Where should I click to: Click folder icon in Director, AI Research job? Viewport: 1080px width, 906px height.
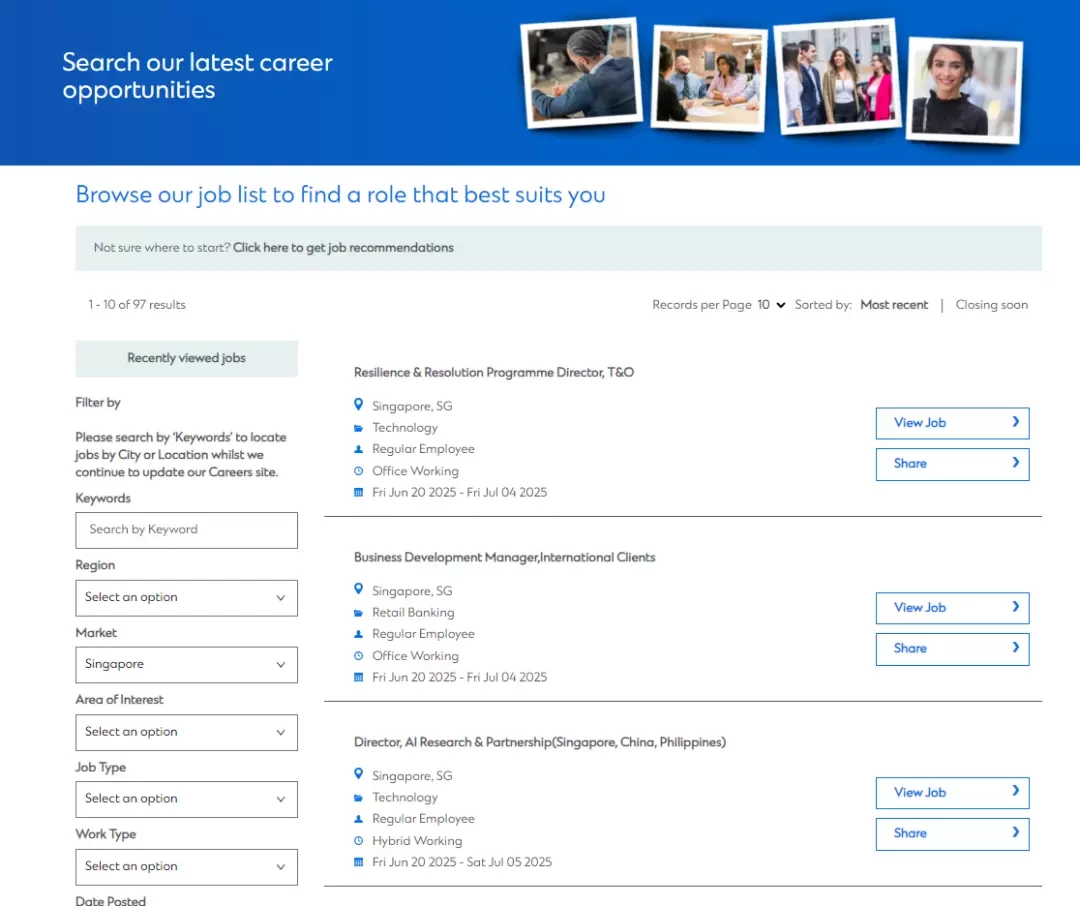point(358,798)
